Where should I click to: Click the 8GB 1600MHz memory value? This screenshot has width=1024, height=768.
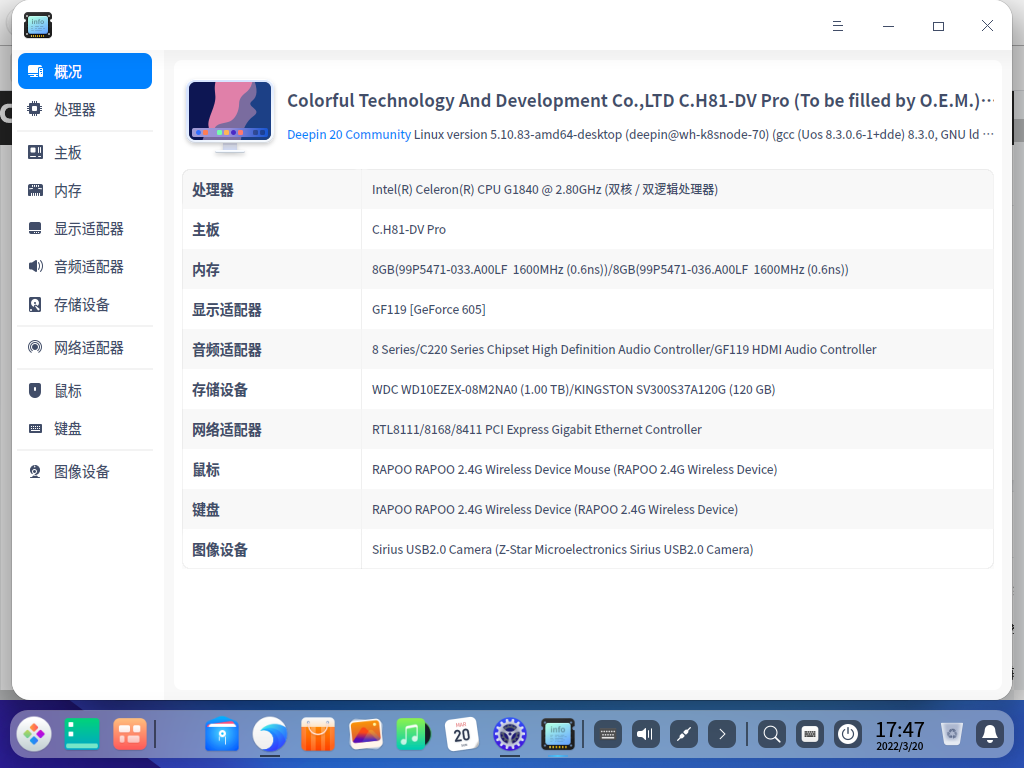pyautogui.click(x=610, y=270)
